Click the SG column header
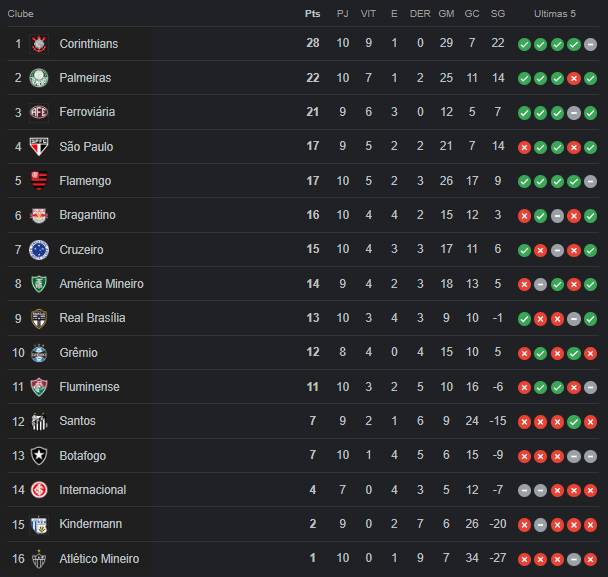Viewport: 608px width, 577px height. 498,14
